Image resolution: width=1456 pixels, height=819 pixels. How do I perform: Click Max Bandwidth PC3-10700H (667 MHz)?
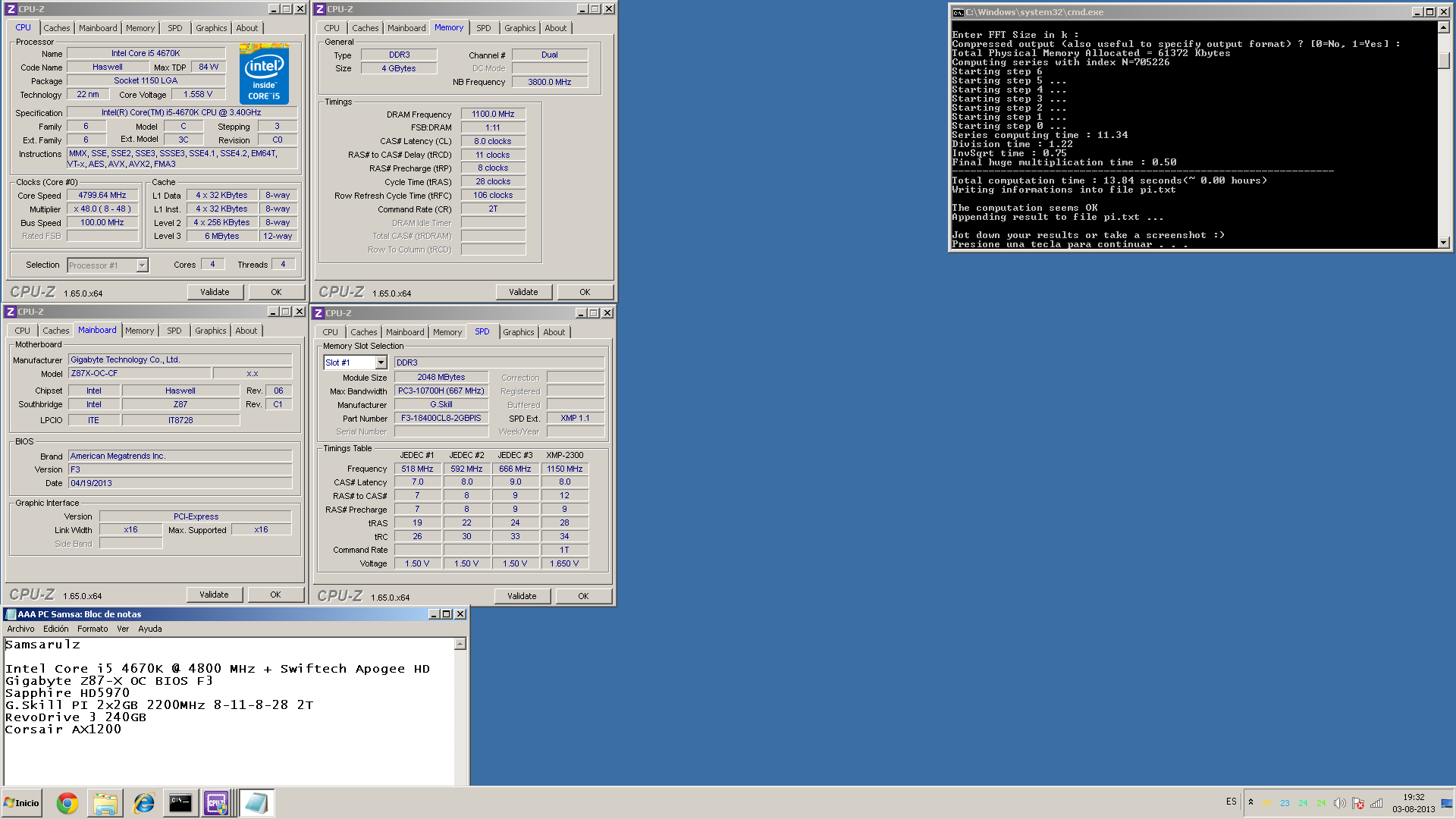pyautogui.click(x=441, y=391)
